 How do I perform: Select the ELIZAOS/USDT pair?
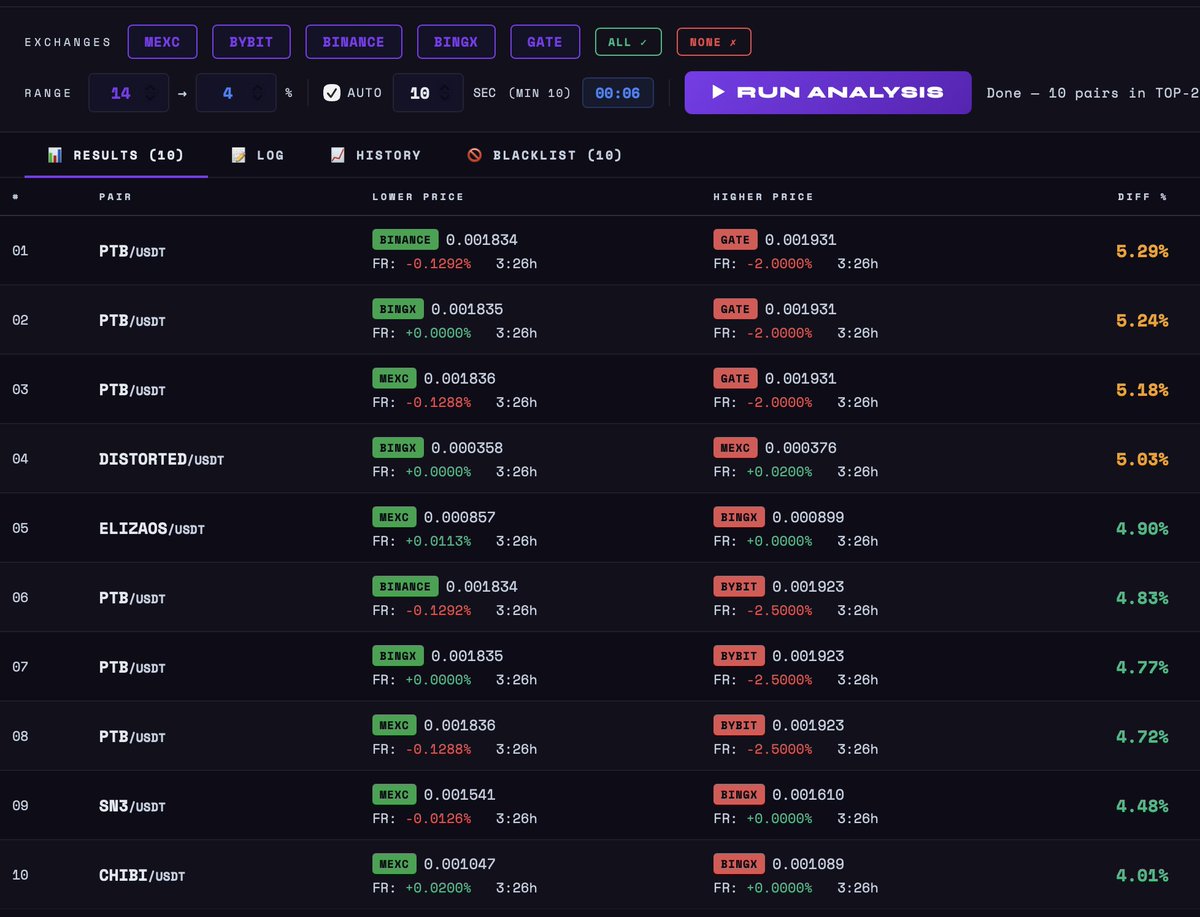151,529
